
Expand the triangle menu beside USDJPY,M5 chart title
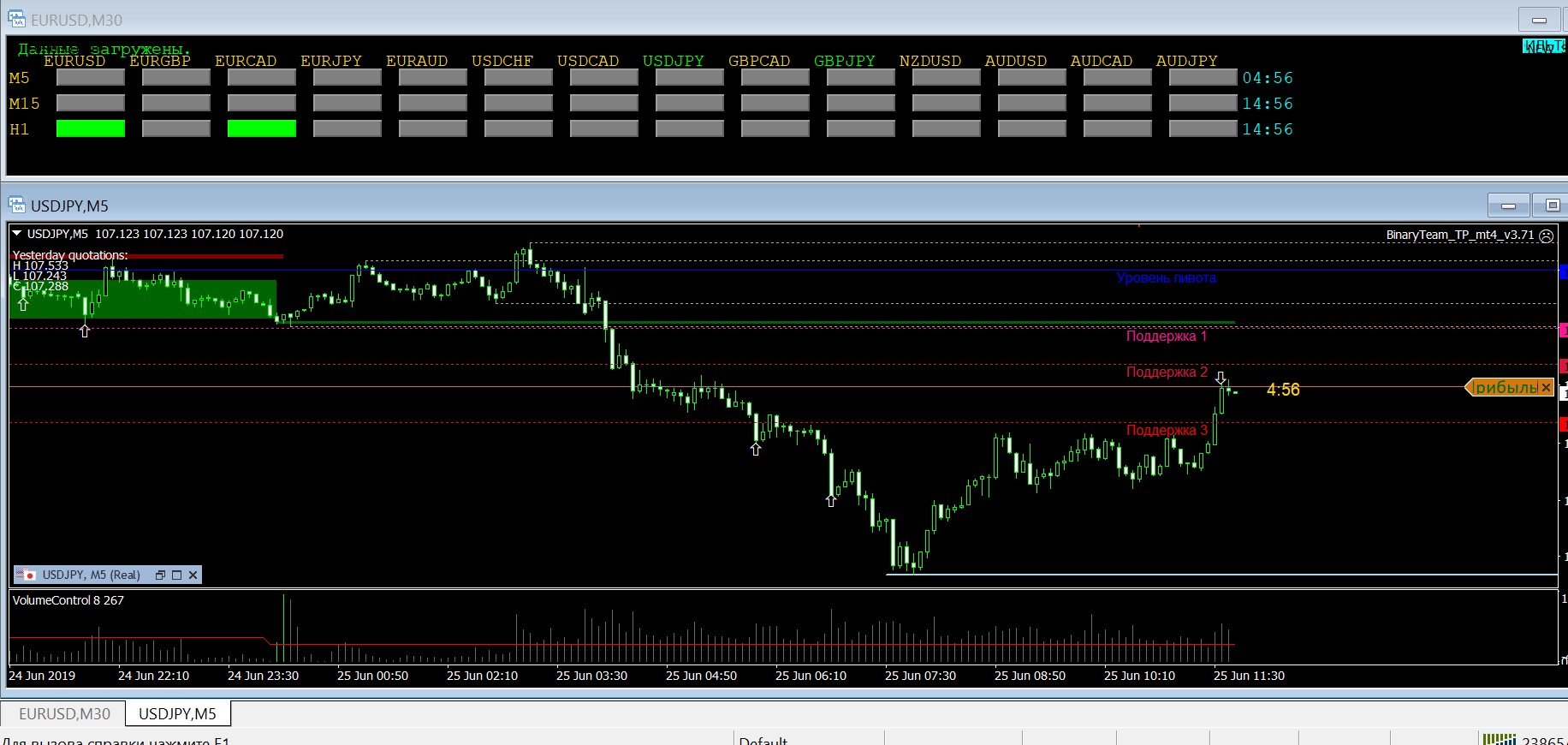17,233
